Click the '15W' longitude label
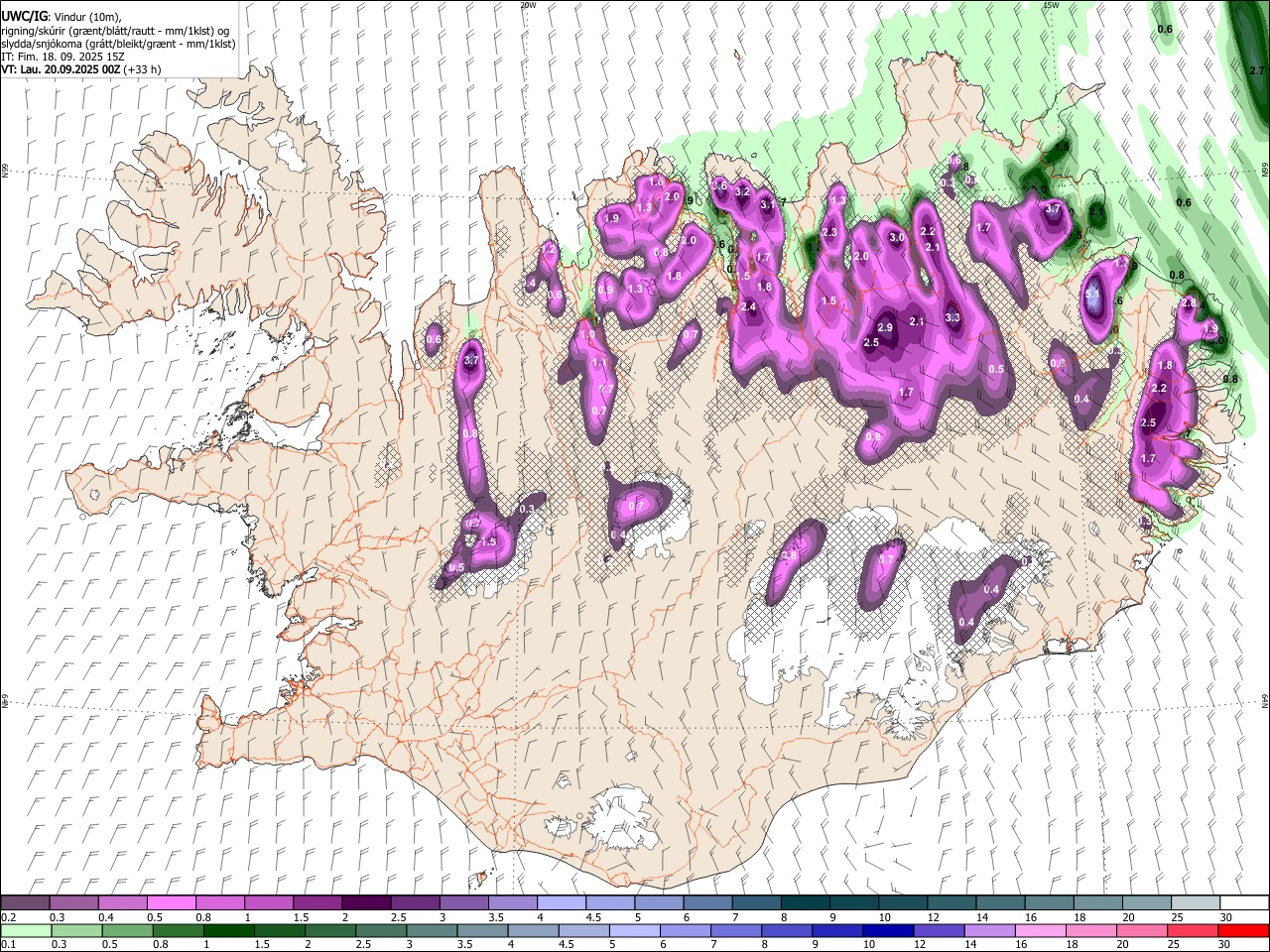 click(x=1051, y=5)
